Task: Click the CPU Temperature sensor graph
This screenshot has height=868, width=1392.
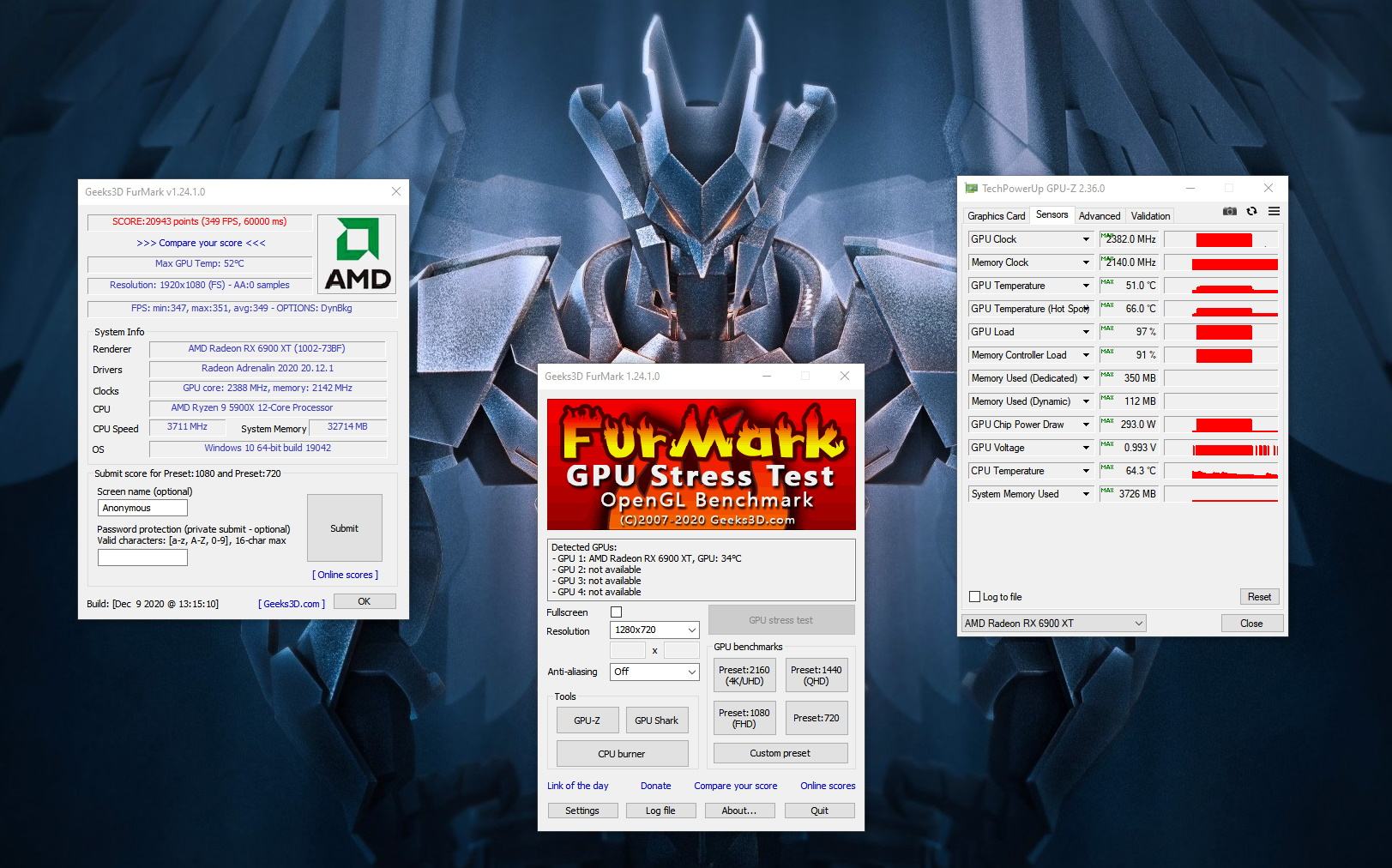Action: (1220, 471)
